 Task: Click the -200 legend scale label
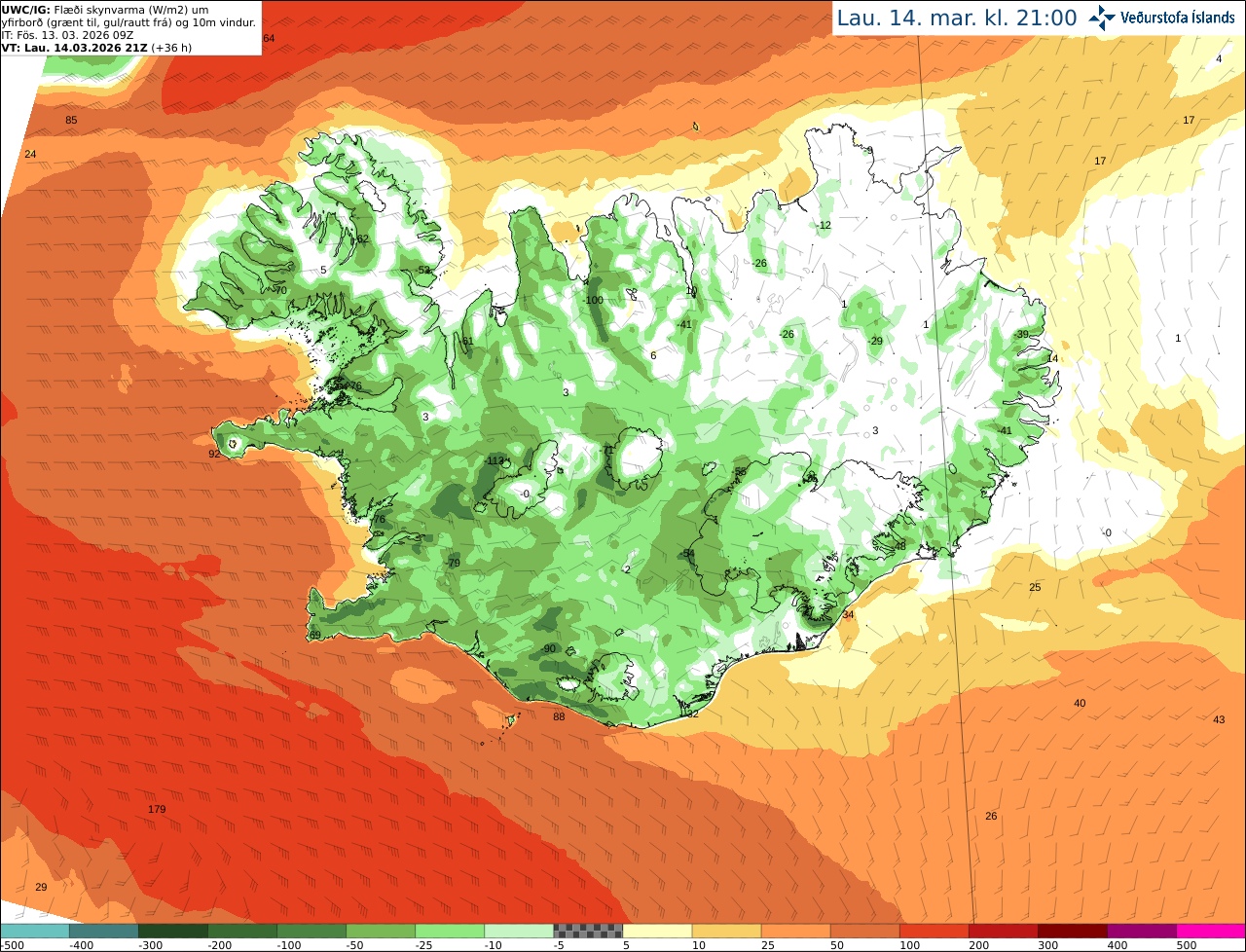tap(220, 945)
